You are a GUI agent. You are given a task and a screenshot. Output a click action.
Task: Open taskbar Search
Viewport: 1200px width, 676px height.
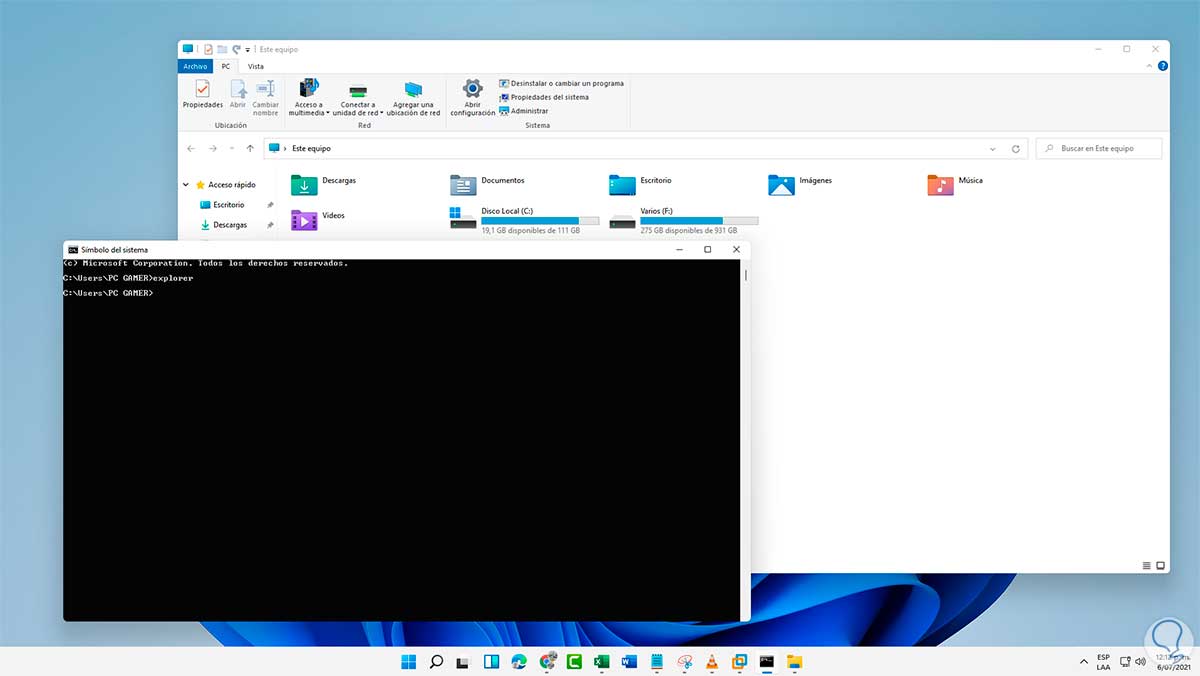click(x=436, y=662)
